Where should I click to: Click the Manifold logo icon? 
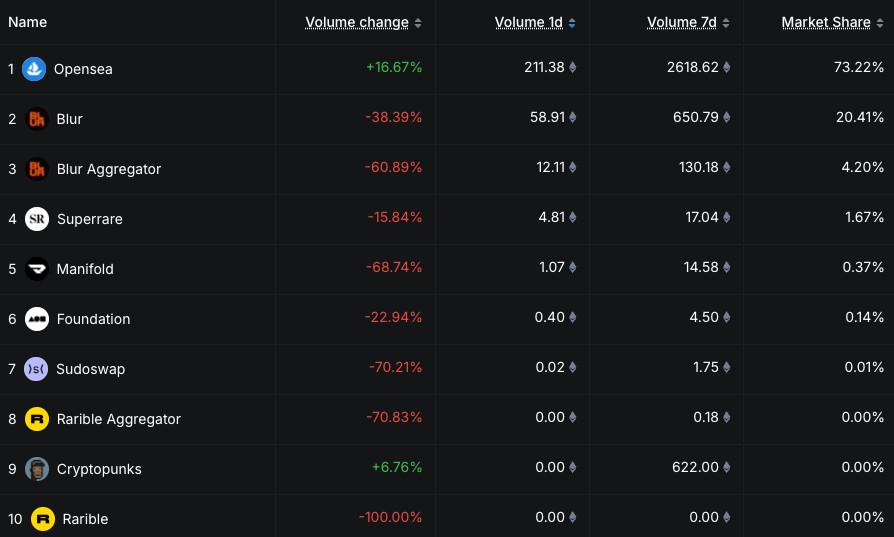pos(37,269)
